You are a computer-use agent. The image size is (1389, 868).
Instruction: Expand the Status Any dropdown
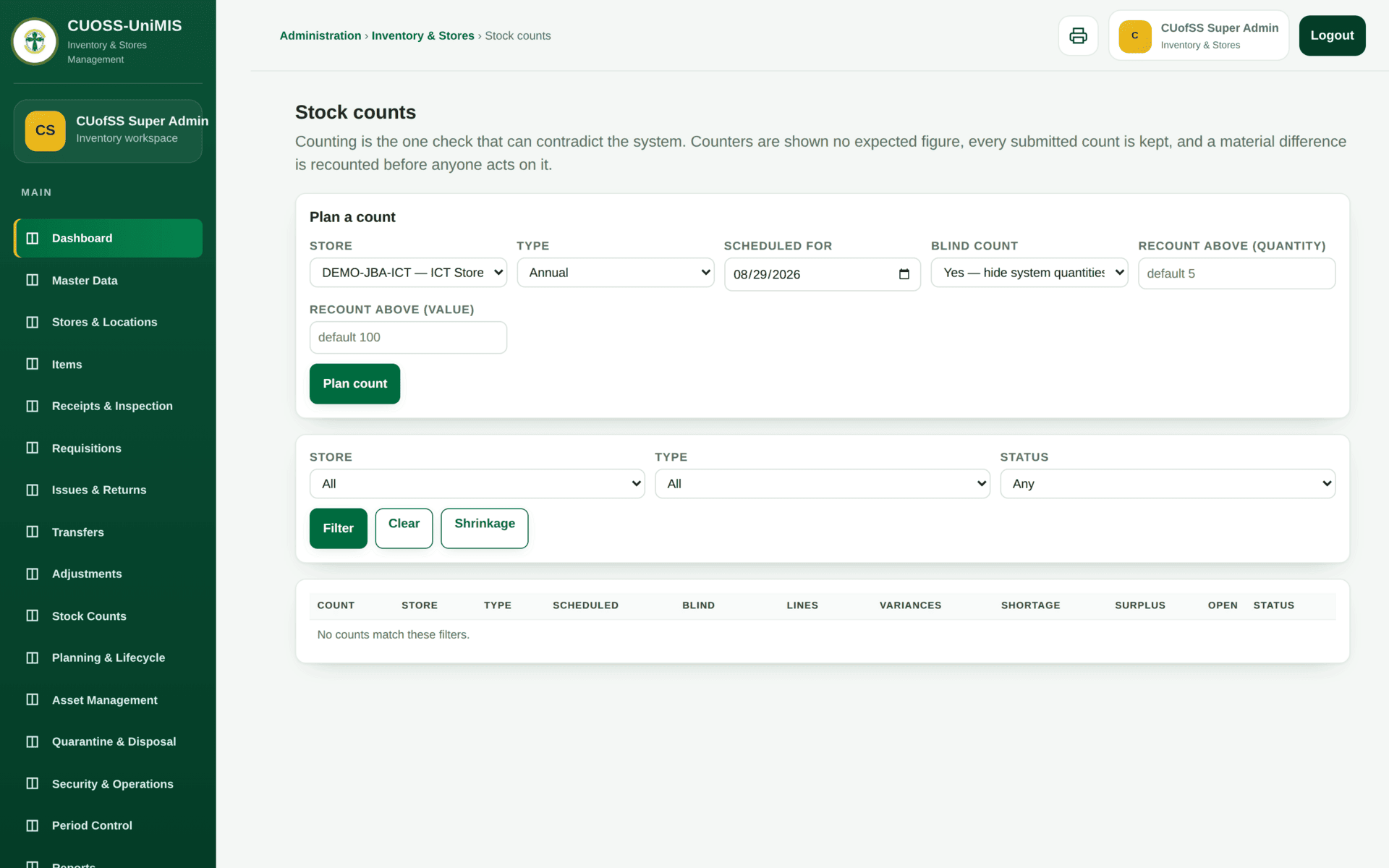point(1168,484)
